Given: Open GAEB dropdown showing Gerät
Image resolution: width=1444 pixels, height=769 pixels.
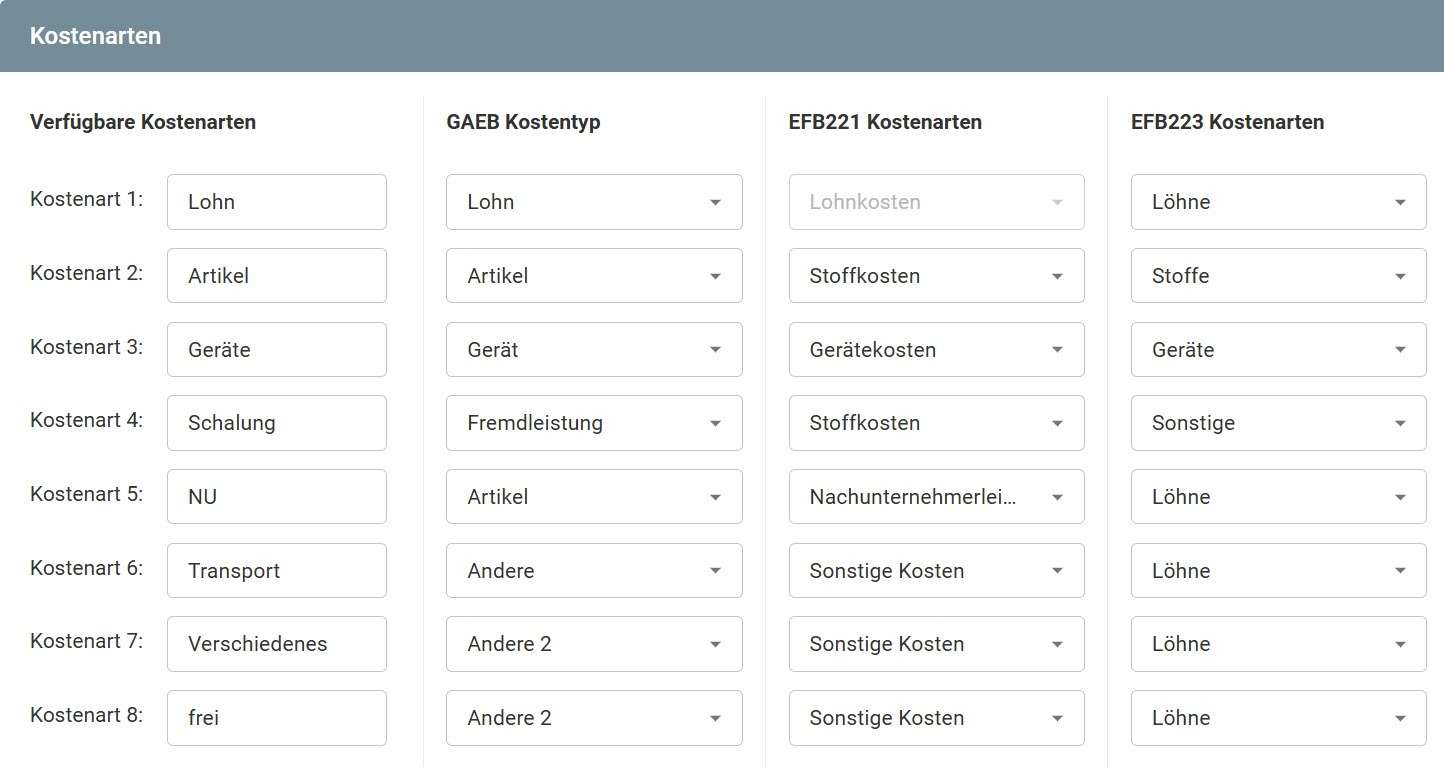Looking at the screenshot, I should click(x=594, y=350).
